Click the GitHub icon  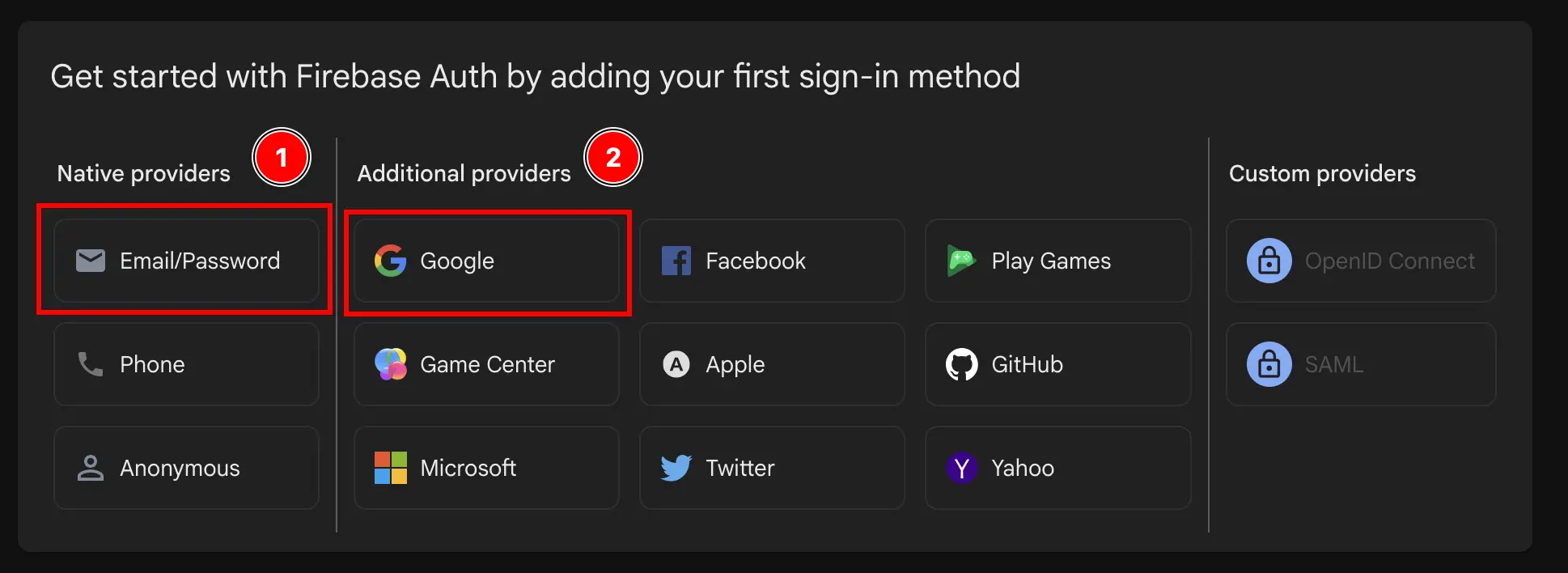(x=962, y=364)
